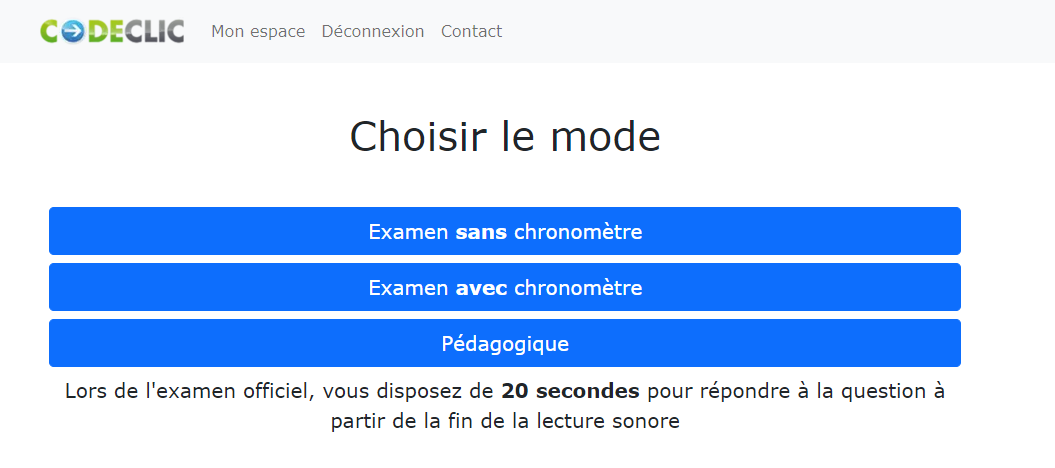Click the bold "20 secondes" text
Viewport: 1055px width, 468px height.
click(570, 391)
